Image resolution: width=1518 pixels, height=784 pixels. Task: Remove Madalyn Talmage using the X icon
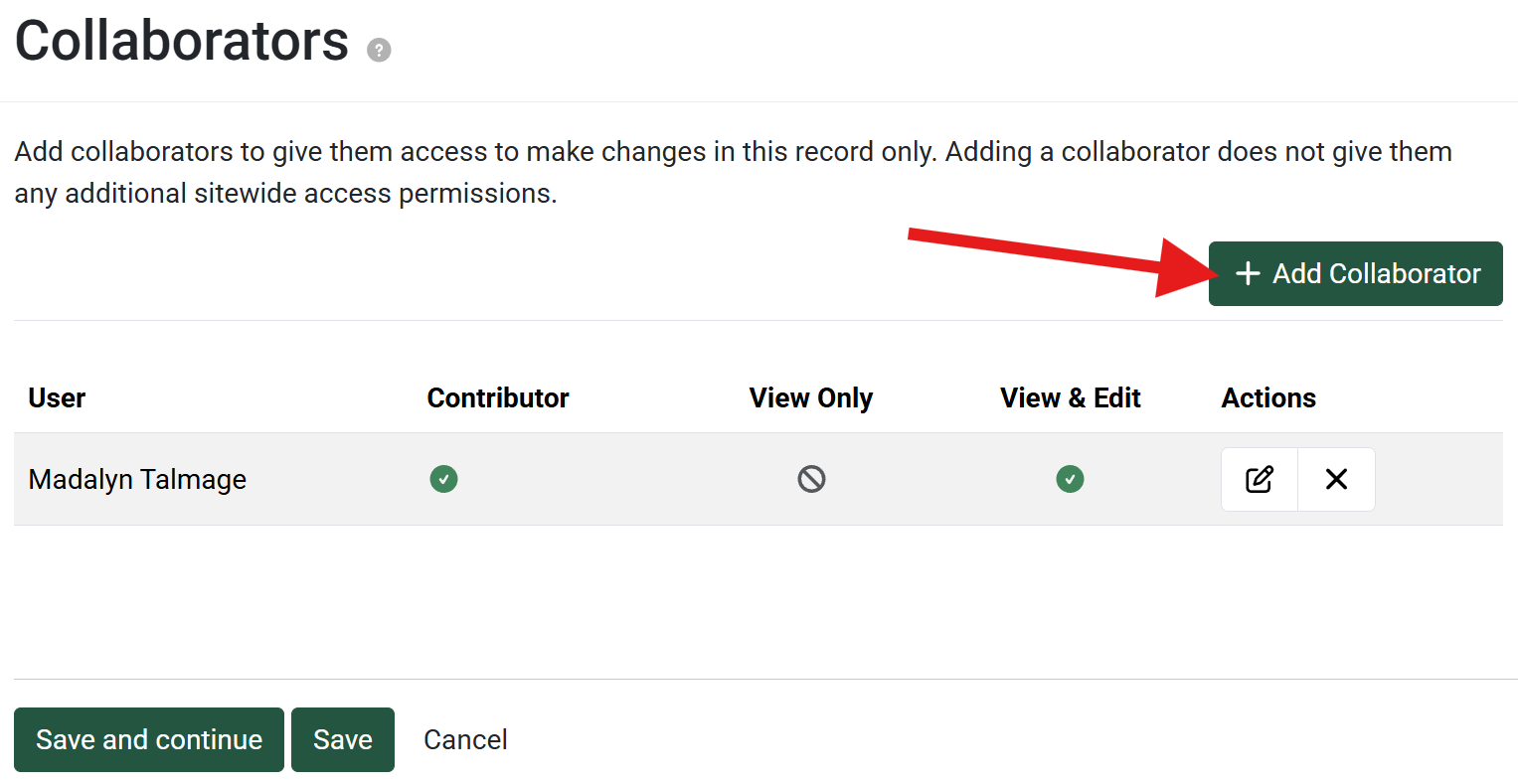click(1336, 479)
